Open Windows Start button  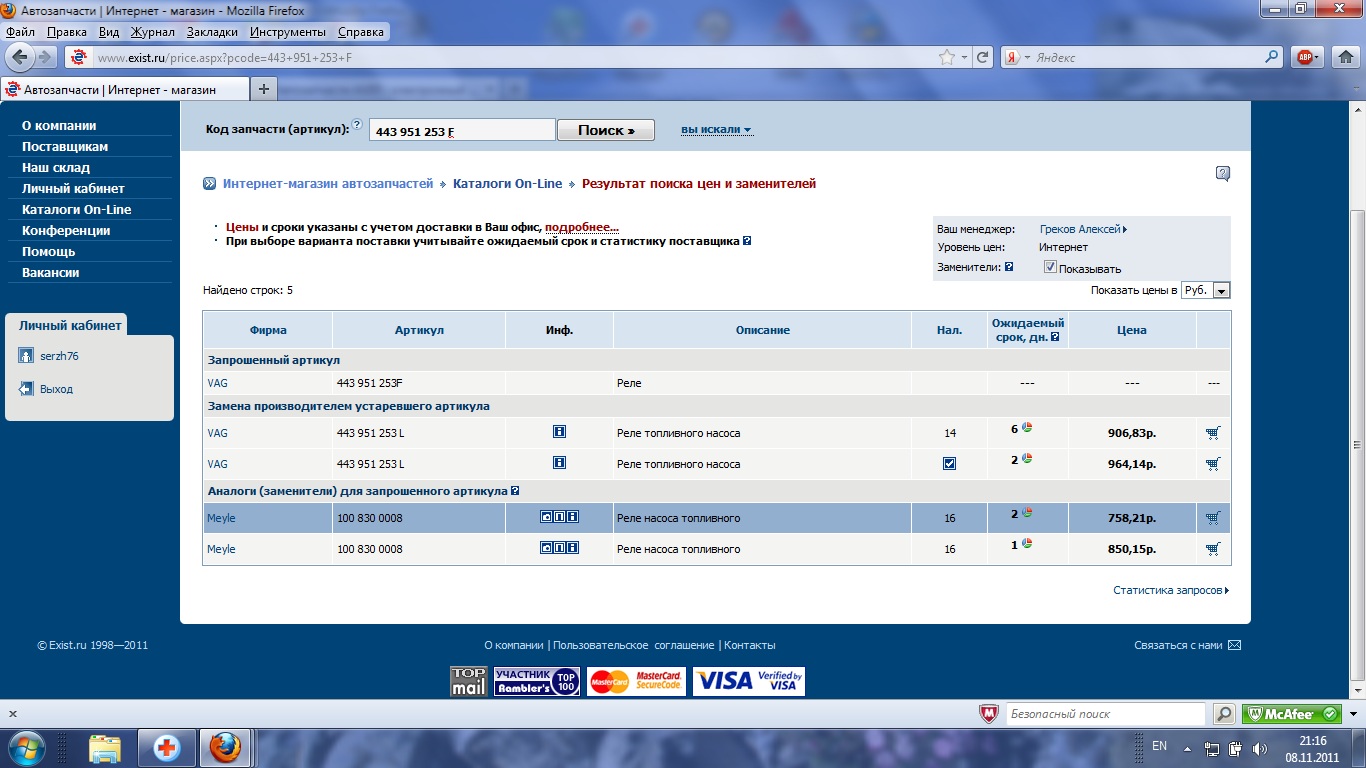[x=25, y=748]
